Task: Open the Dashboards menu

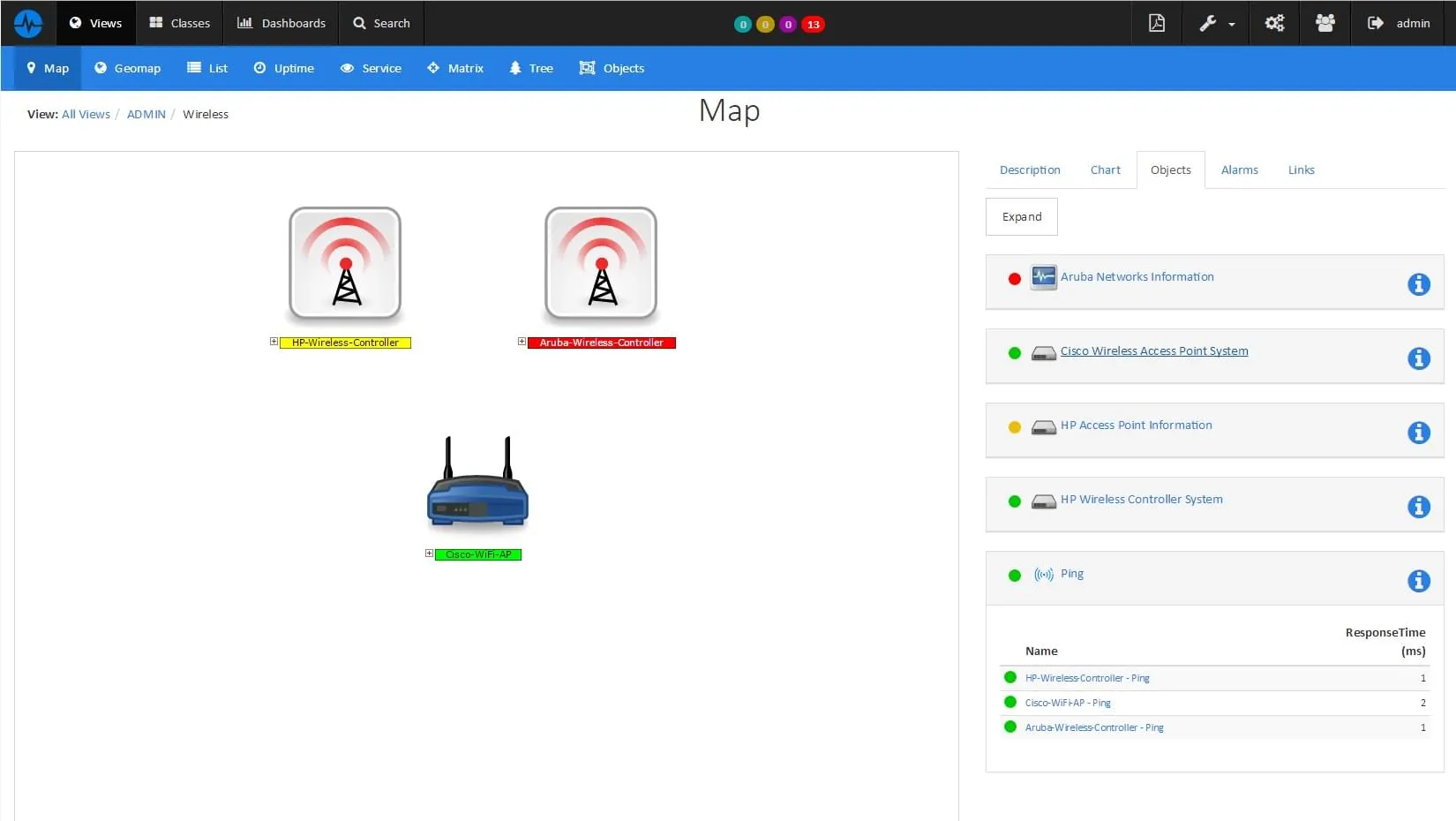Action: pyautogui.click(x=281, y=23)
